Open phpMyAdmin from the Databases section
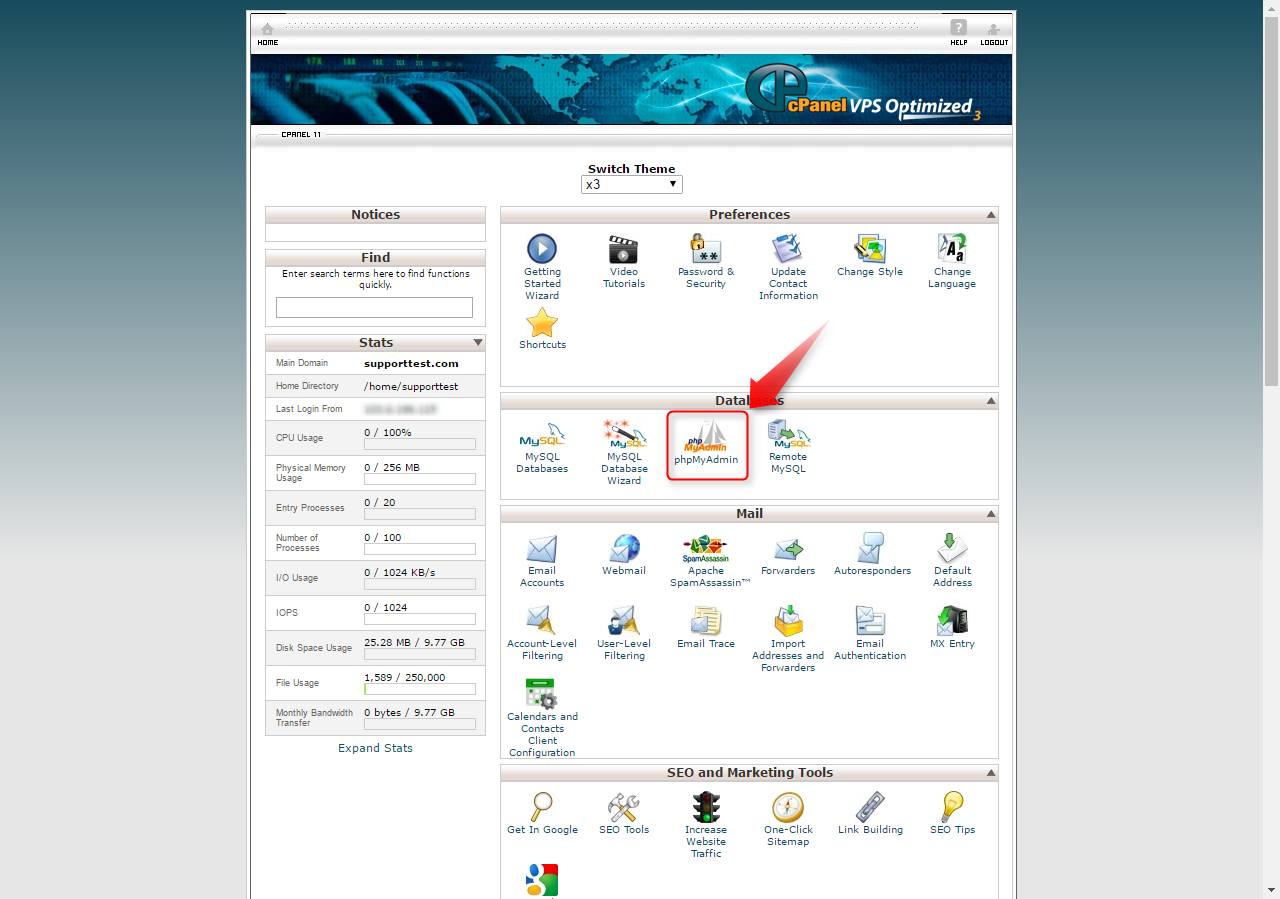This screenshot has height=899, width=1280. click(x=707, y=445)
